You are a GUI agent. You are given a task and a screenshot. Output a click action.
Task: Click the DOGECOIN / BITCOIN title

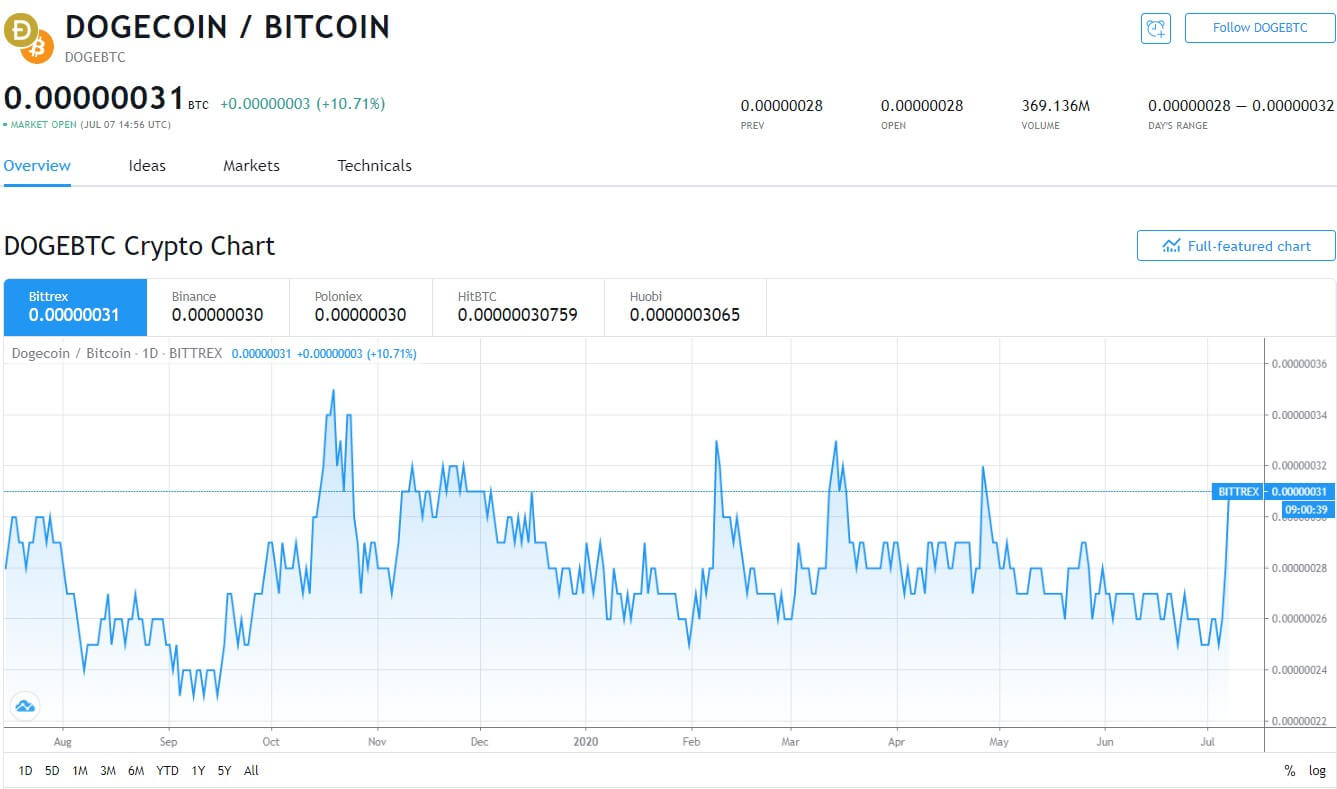click(x=227, y=26)
